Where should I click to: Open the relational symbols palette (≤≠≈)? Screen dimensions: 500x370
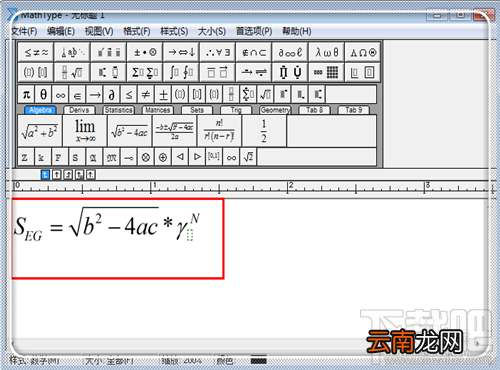[36, 52]
